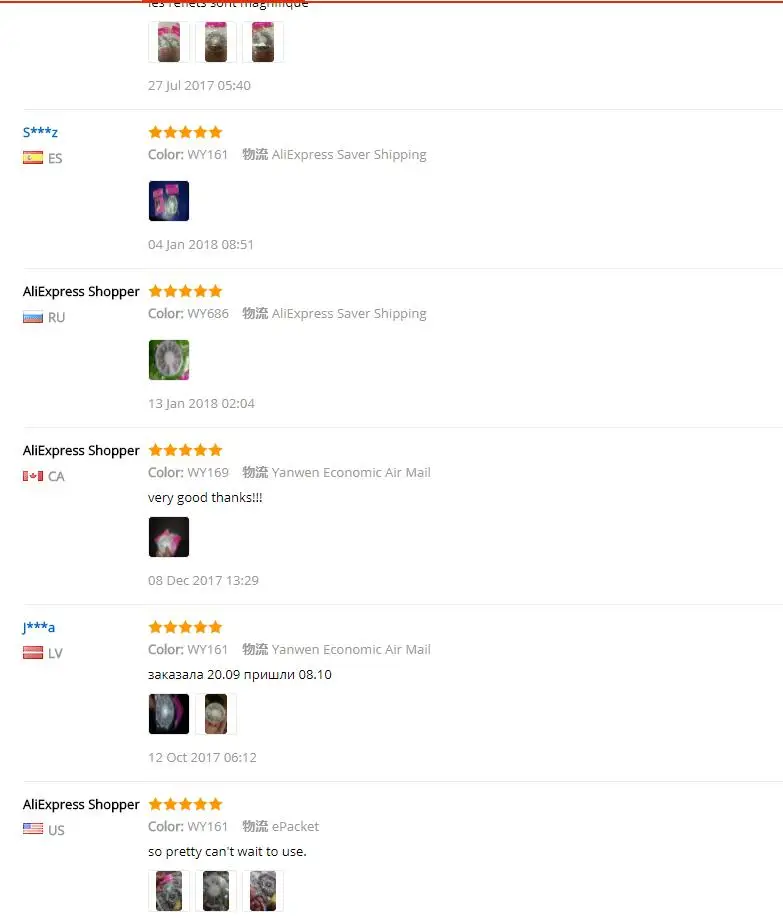Click the US flag icon next to US
Viewport: 783px width, 923px height.
pos(33,829)
